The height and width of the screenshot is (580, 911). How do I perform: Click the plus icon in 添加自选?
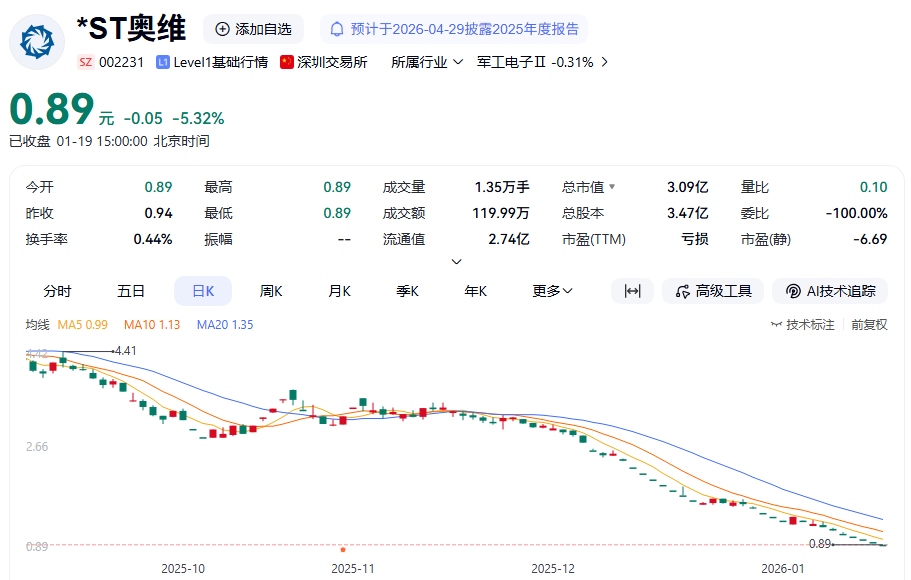222,29
